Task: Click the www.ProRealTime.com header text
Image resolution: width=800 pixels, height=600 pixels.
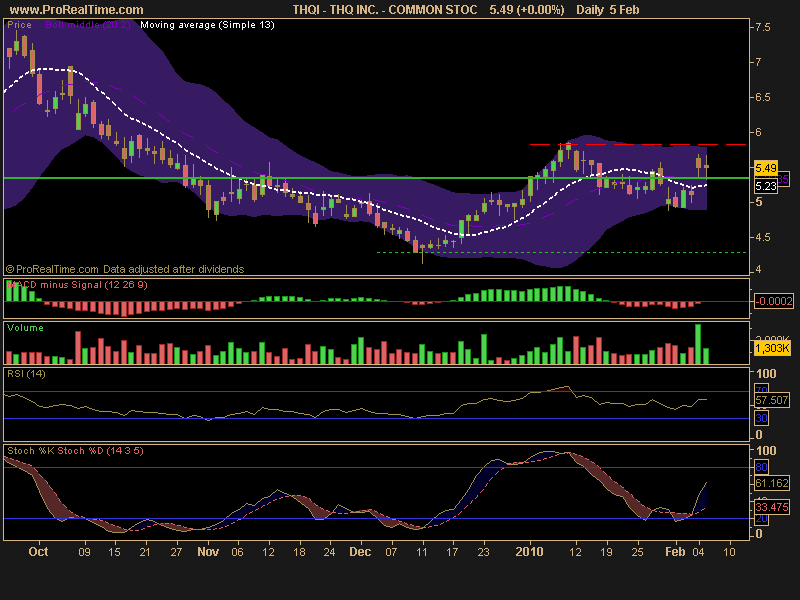Action: click(x=77, y=10)
